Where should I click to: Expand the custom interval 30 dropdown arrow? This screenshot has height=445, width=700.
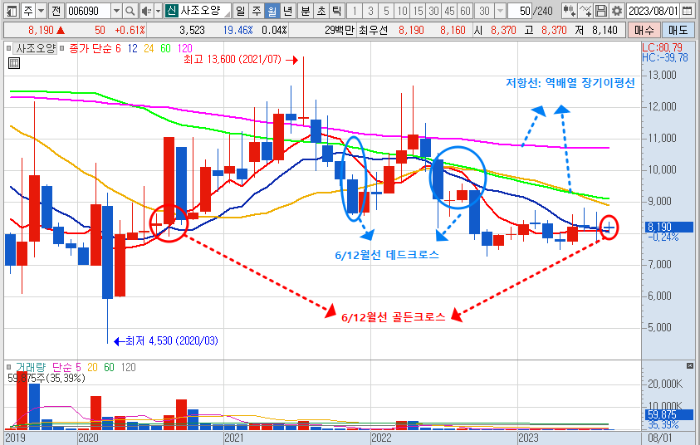click(x=500, y=10)
